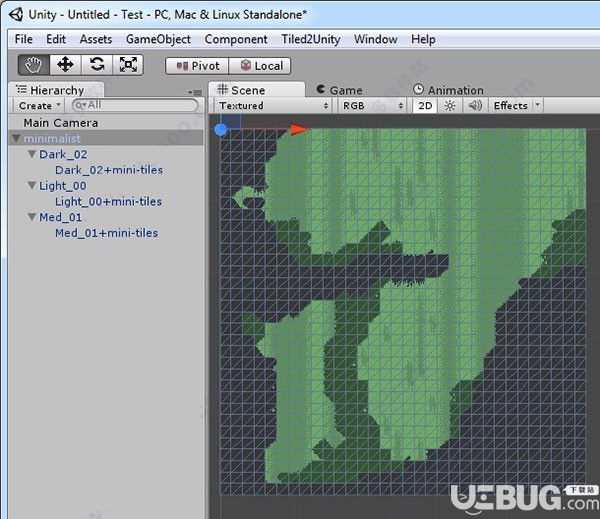Collapse the Med_01 node
Screen dimensions: 600x519
[32, 217]
